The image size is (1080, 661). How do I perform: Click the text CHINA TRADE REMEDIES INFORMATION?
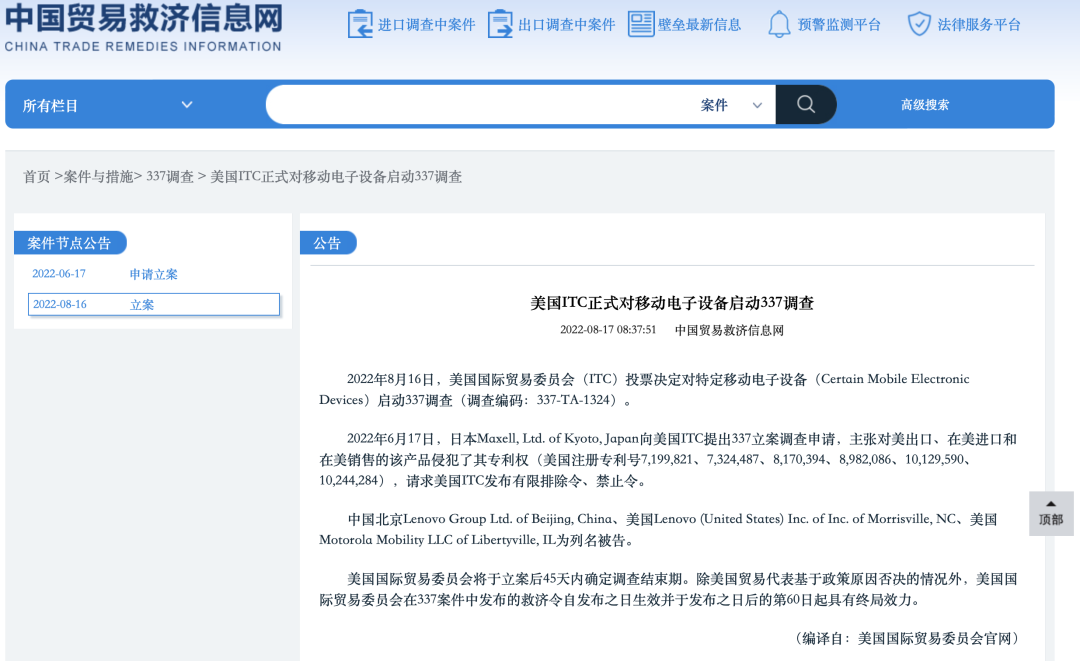[x=143, y=46]
